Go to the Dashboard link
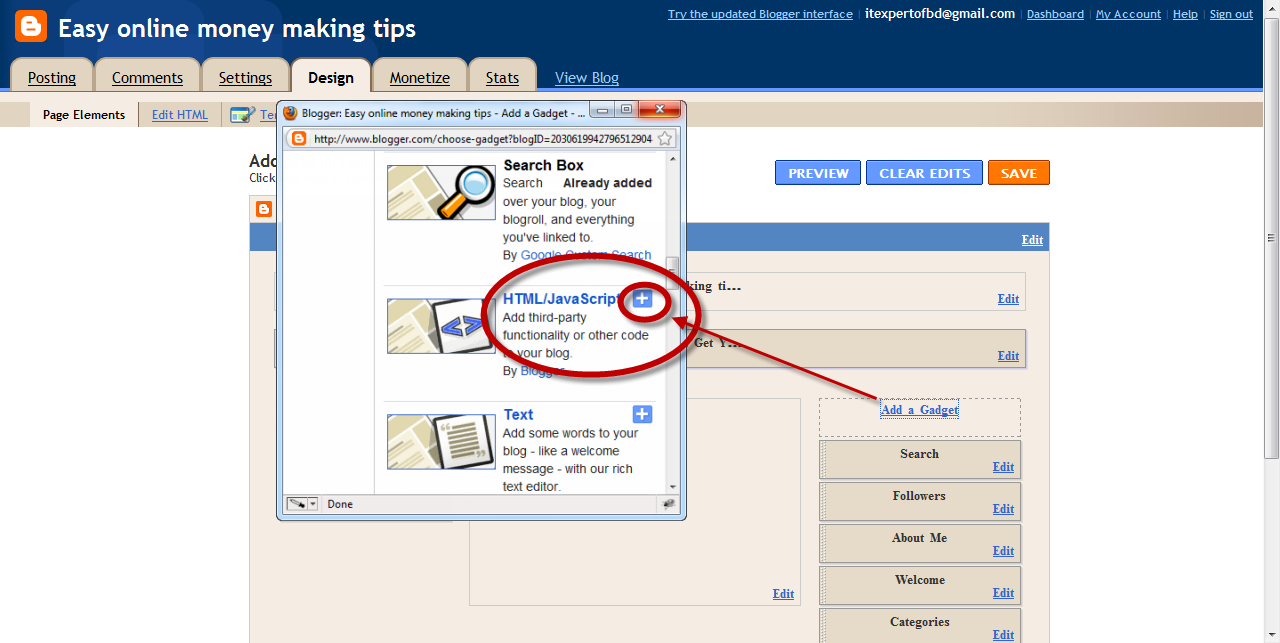The height and width of the screenshot is (643, 1280). [x=1055, y=14]
